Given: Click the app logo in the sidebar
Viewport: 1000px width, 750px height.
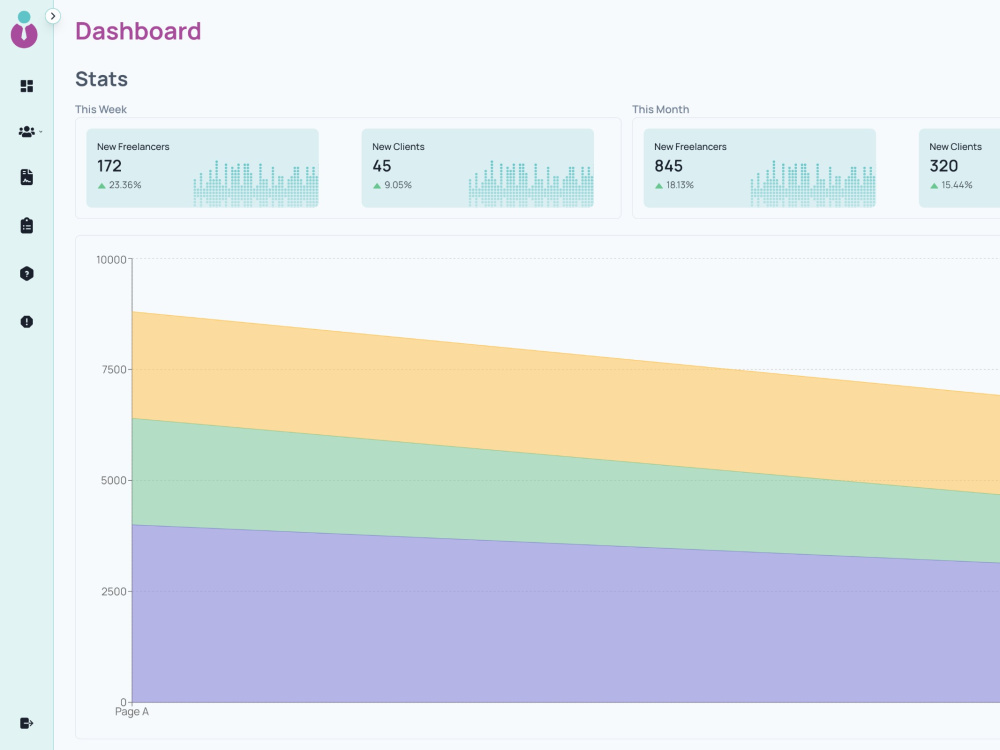Looking at the screenshot, I should [x=24, y=29].
